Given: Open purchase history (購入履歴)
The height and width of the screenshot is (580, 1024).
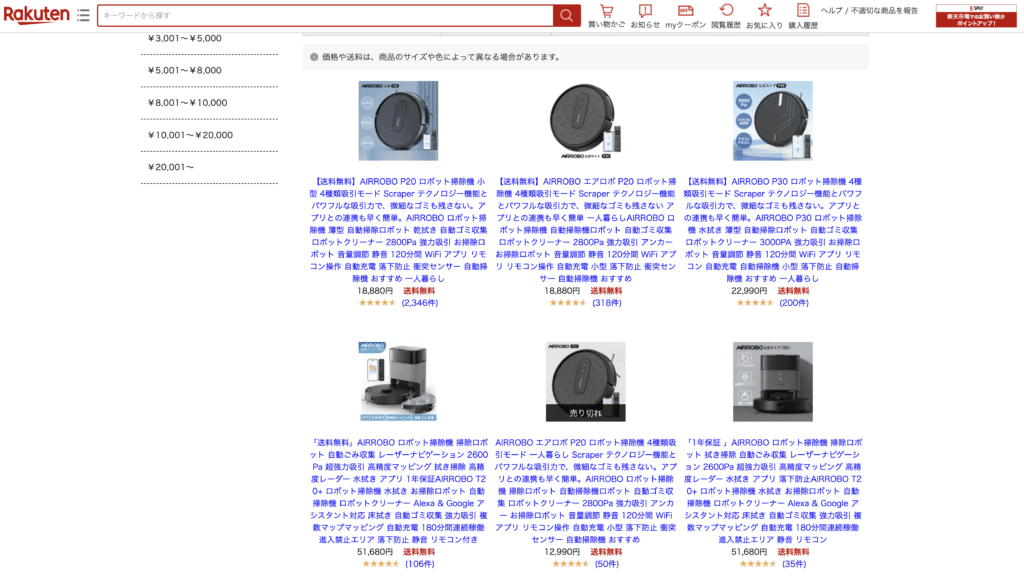Looking at the screenshot, I should tap(803, 16).
